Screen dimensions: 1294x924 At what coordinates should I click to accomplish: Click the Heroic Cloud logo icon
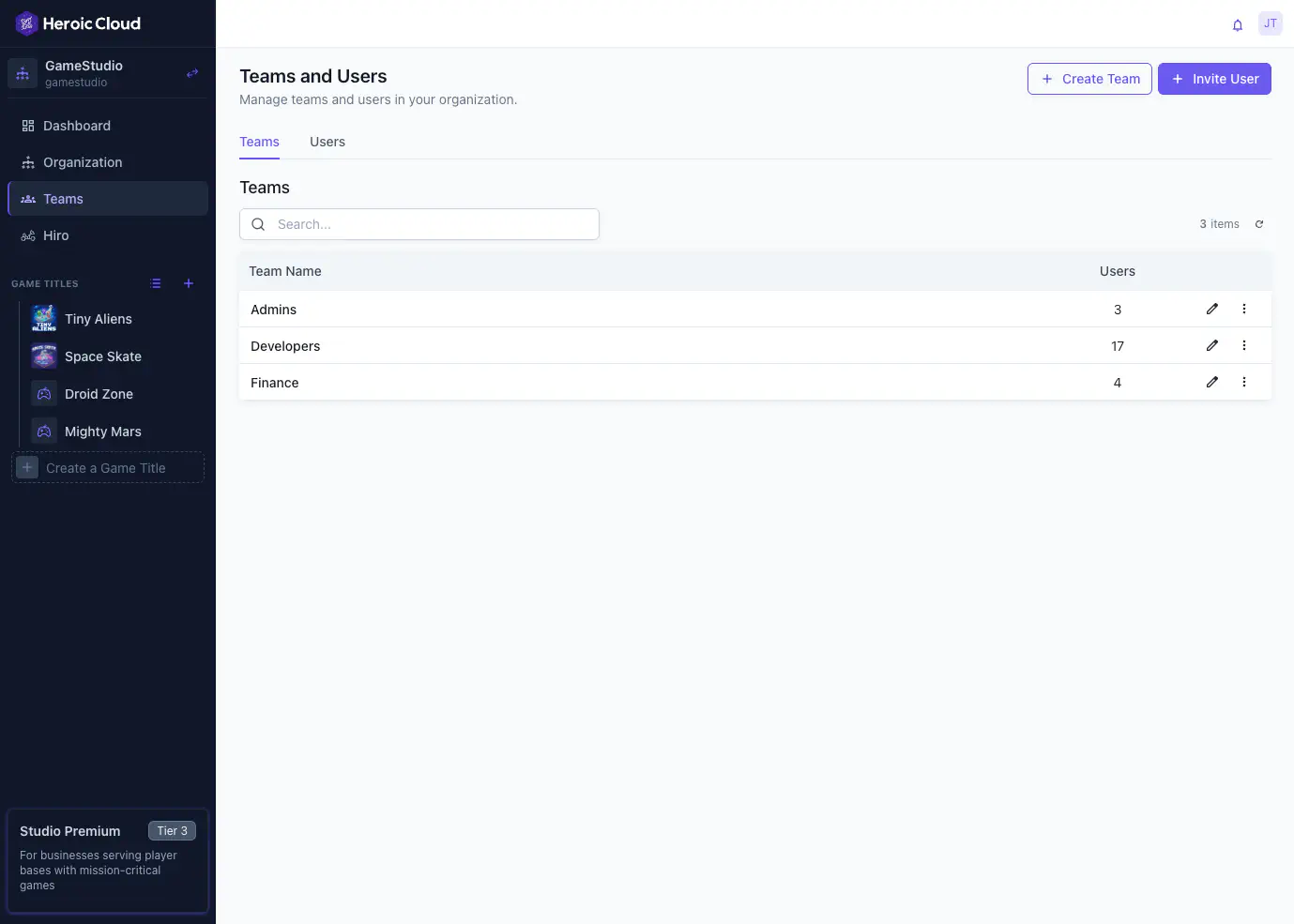(x=25, y=23)
